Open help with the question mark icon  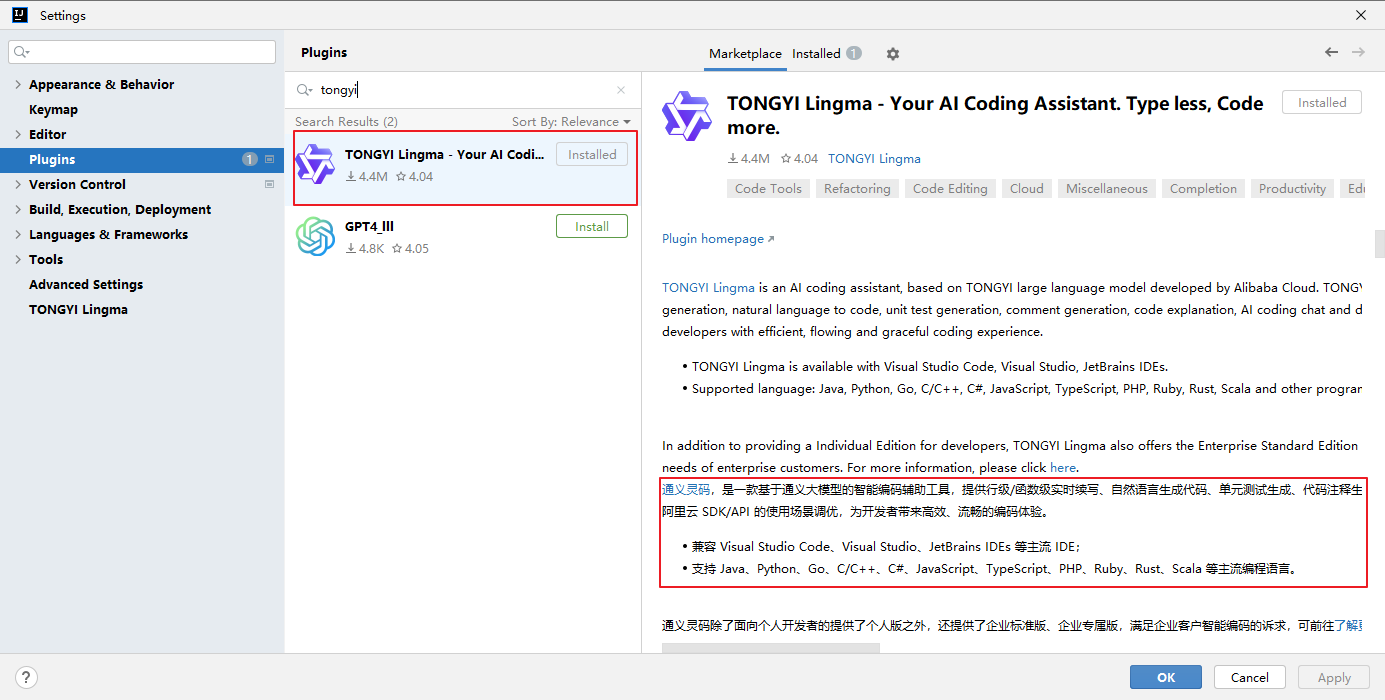point(27,678)
